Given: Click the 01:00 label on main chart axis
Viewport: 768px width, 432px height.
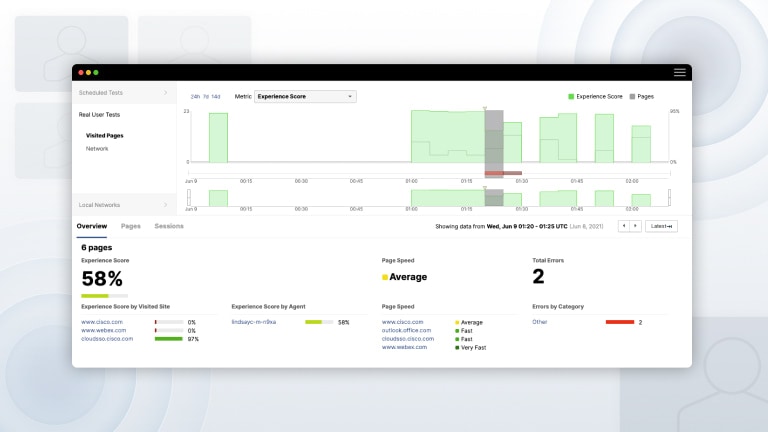Looking at the screenshot, I should click(411, 181).
